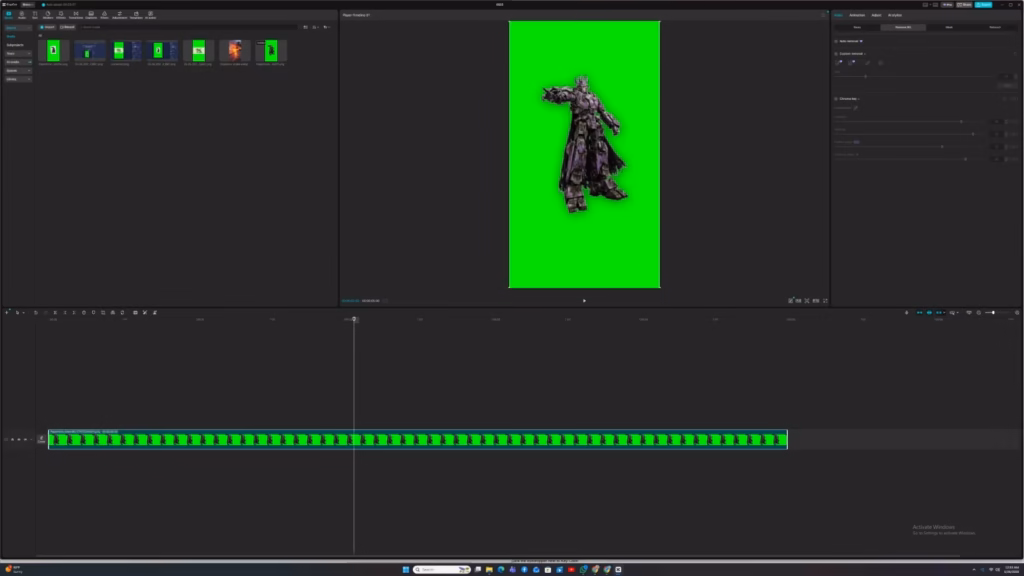
Task: Open the media sort dropdown
Action: [x=315, y=27]
